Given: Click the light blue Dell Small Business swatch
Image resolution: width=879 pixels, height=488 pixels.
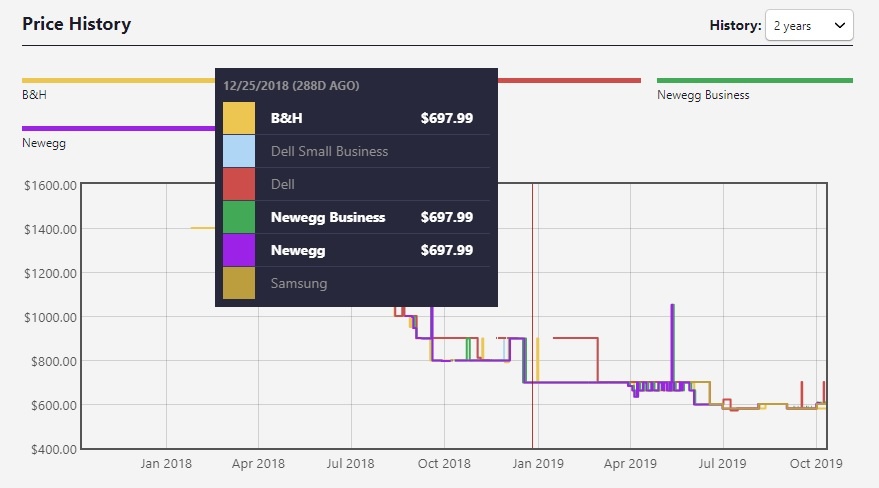Looking at the screenshot, I should pyautogui.click(x=239, y=151).
